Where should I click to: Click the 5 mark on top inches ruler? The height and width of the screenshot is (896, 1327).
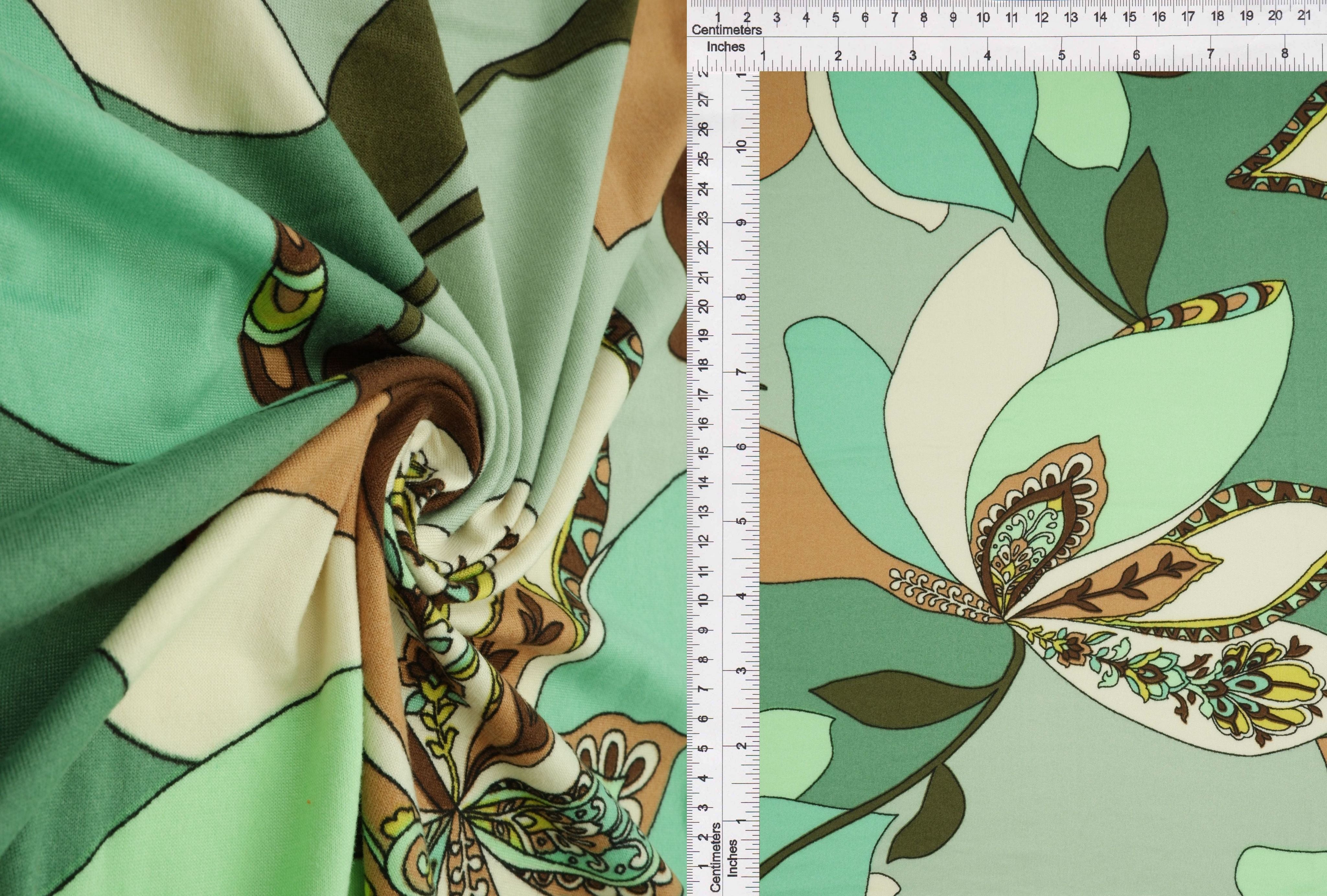(x=1061, y=55)
